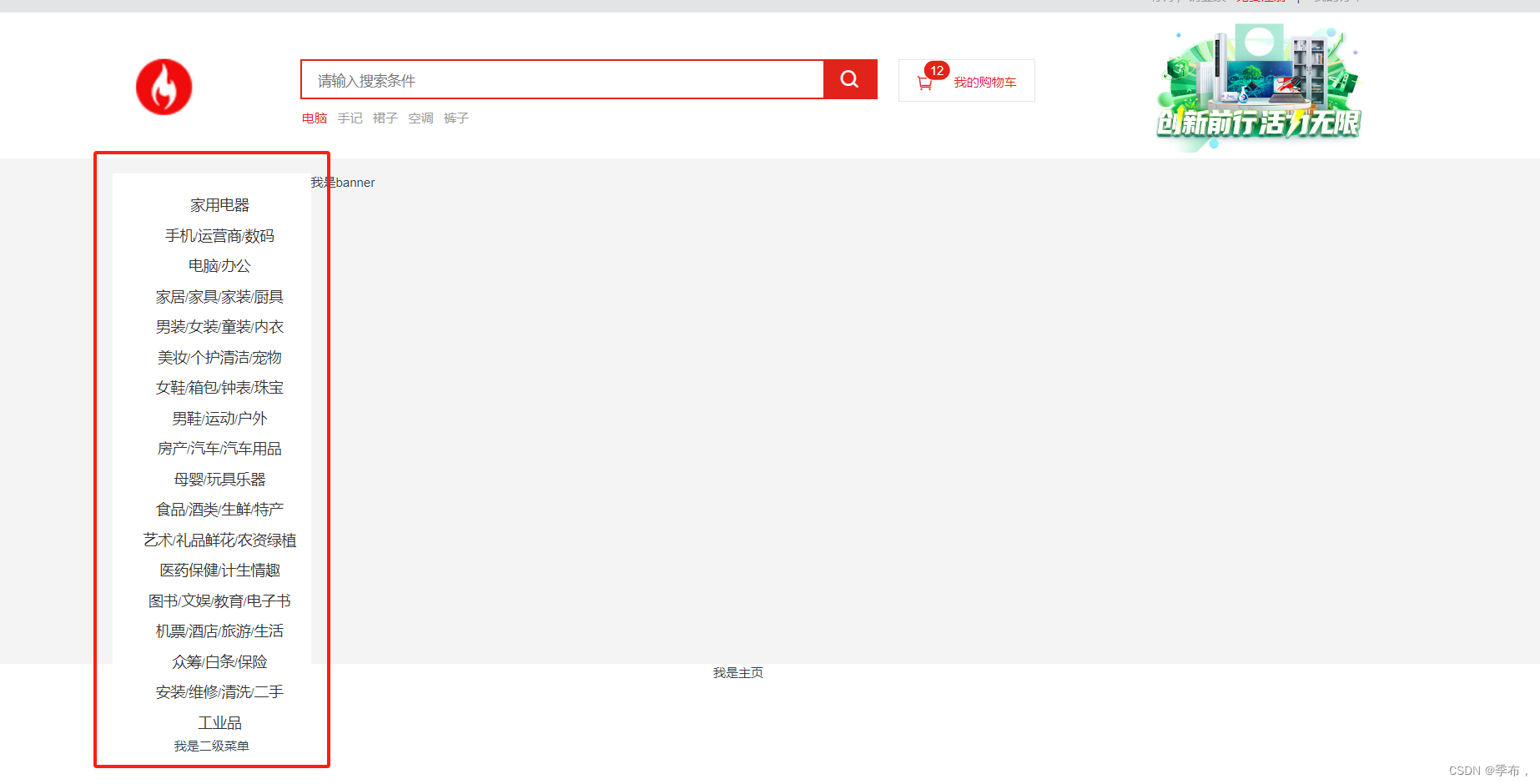Viewport: 1540px width, 784px height.
Task: Select 电脑/办公 category
Action: pyautogui.click(x=219, y=266)
